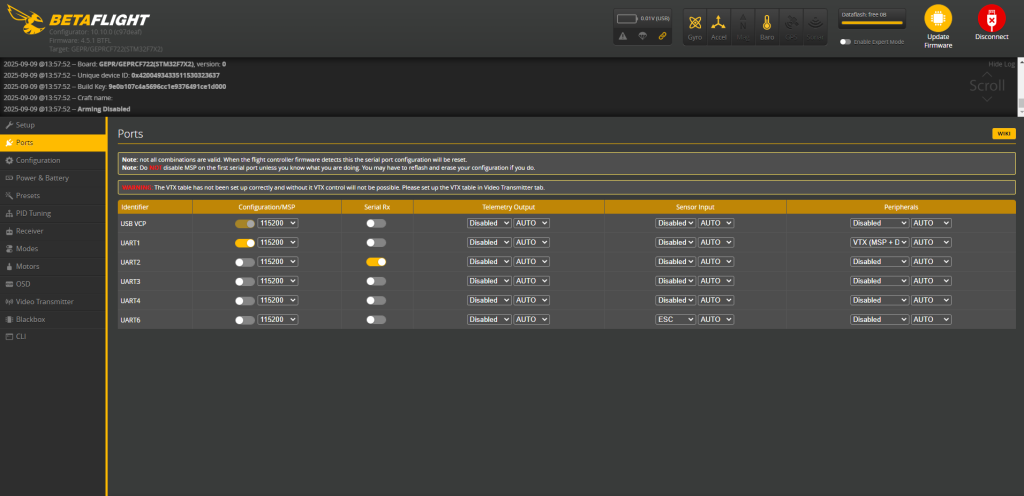Click the link status chain icon
The height and width of the screenshot is (496, 1024).
[662, 36]
